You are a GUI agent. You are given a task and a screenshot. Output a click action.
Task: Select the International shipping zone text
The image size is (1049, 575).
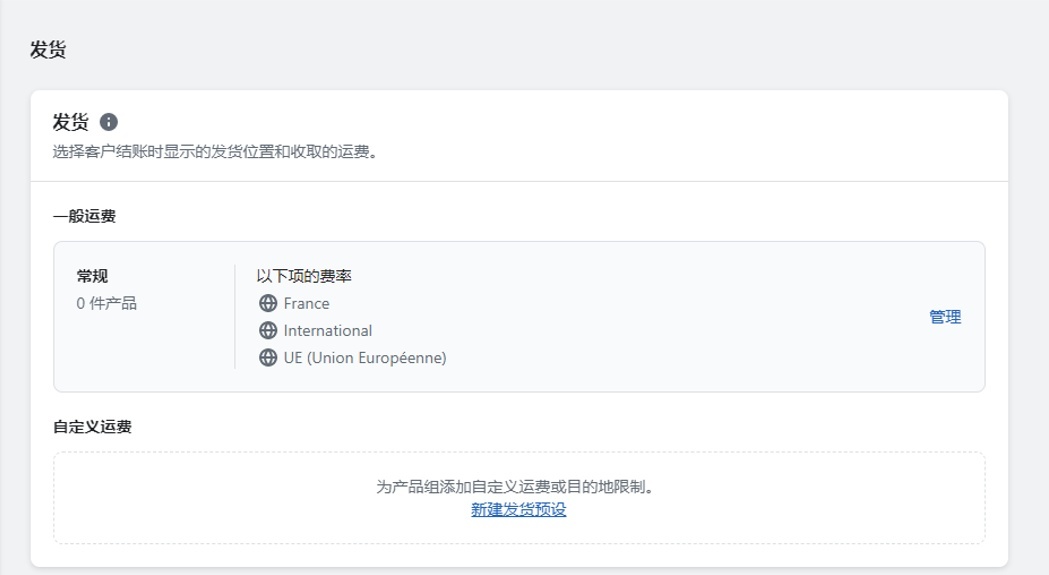tap(327, 330)
